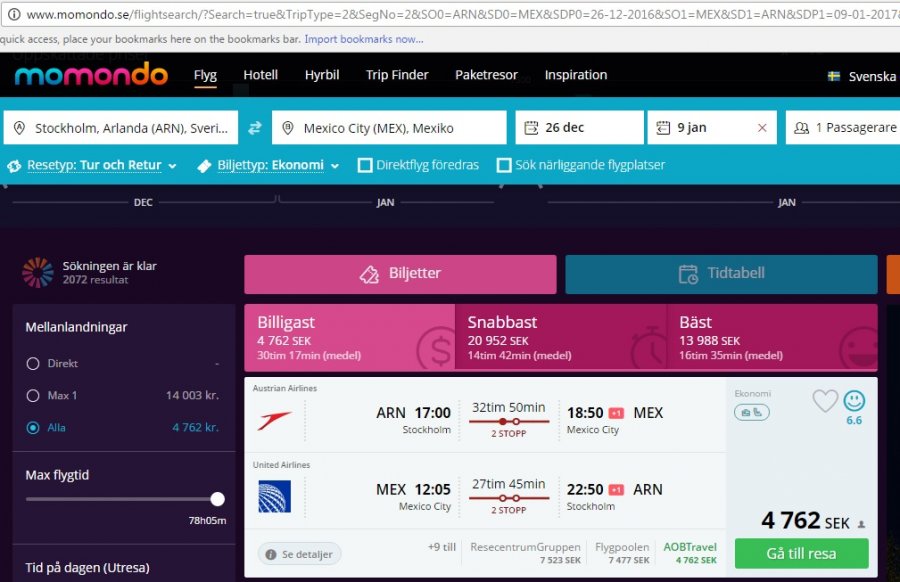This screenshot has width=900, height=582.
Task: Open the Hotell menu item
Action: pyautogui.click(x=261, y=75)
